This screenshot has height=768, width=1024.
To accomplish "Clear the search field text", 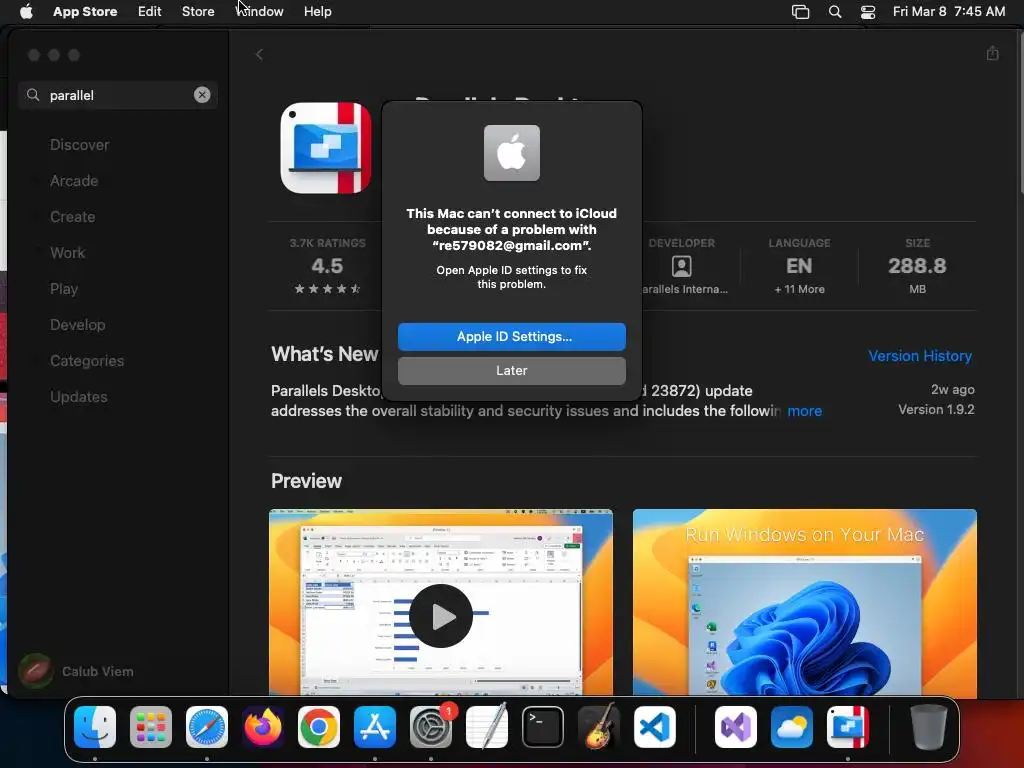I will tap(202, 95).
